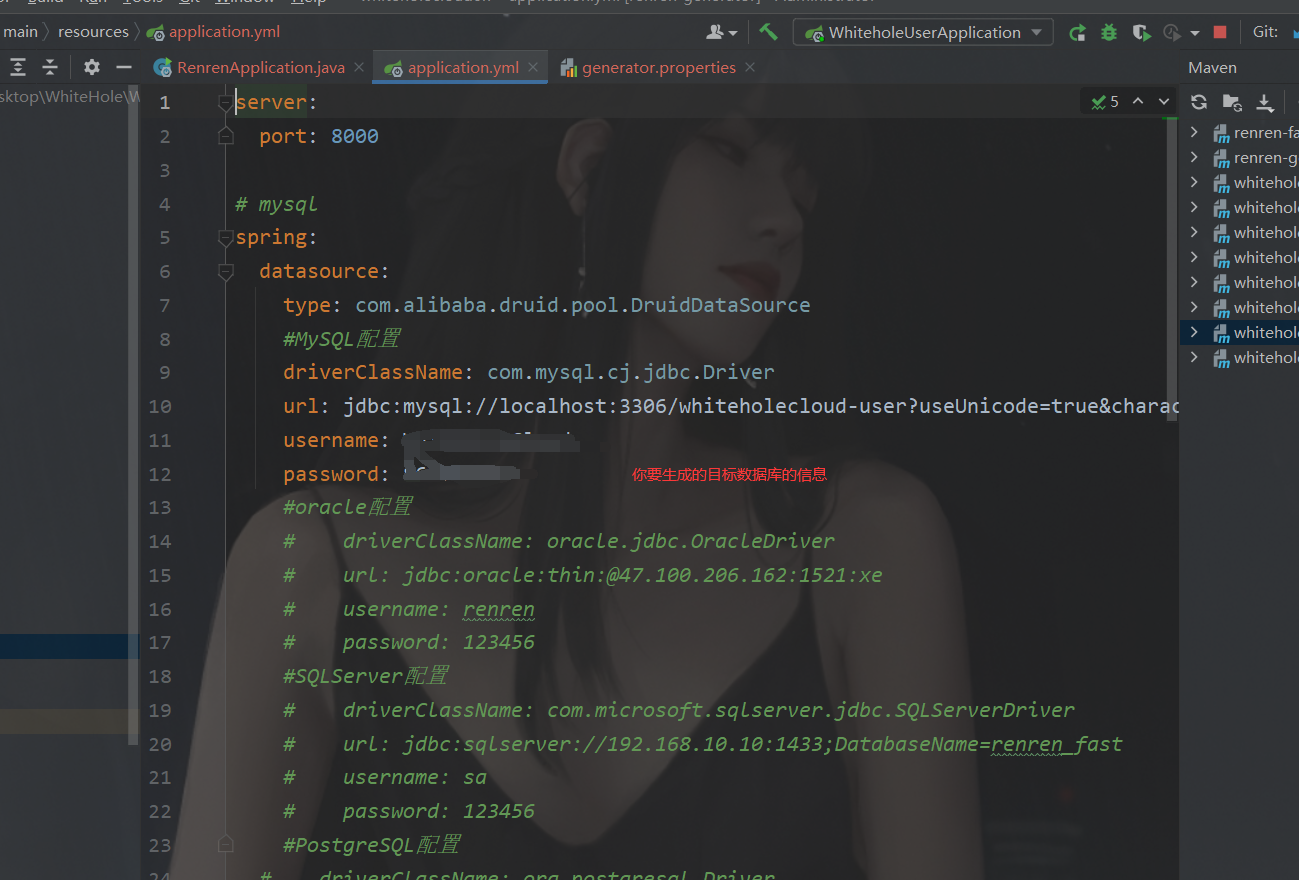
Task: Open the WhiteholeUserApplication run configuration dropdown
Action: (923, 32)
